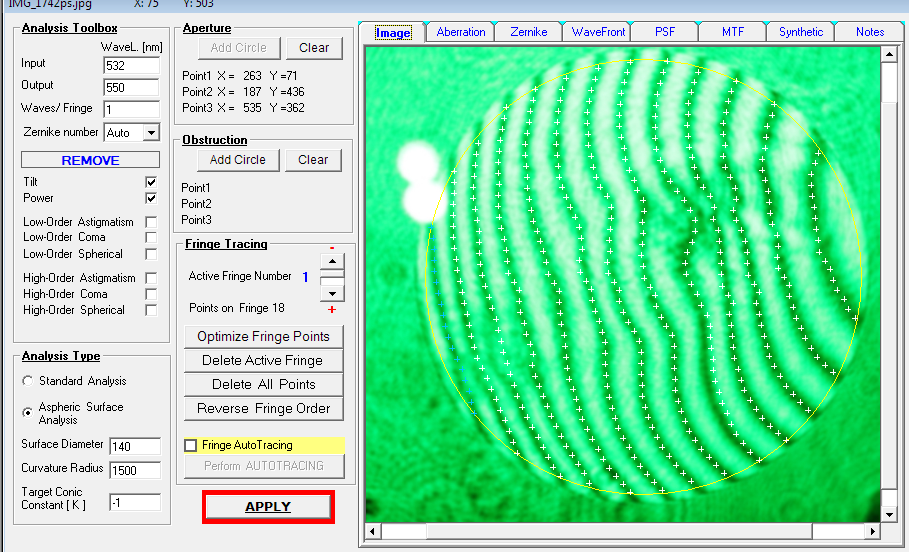Click the Input wavelength field
Viewport: 909px width, 552px height.
point(131,66)
